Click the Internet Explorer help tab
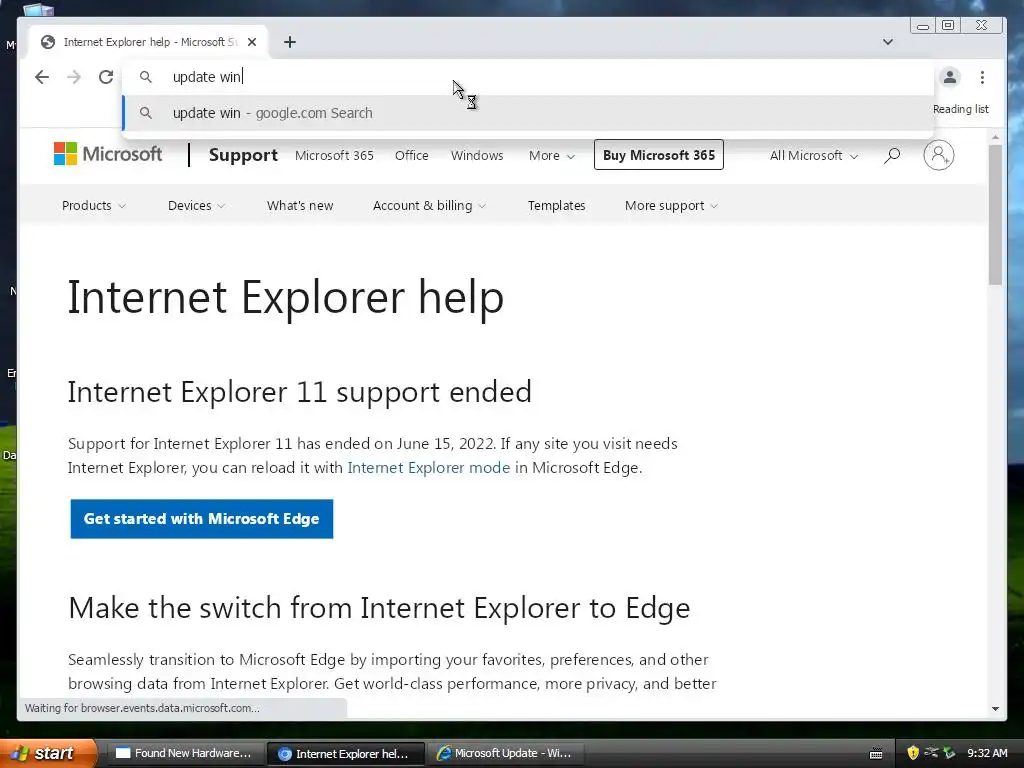This screenshot has height=768, width=1024. point(150,42)
